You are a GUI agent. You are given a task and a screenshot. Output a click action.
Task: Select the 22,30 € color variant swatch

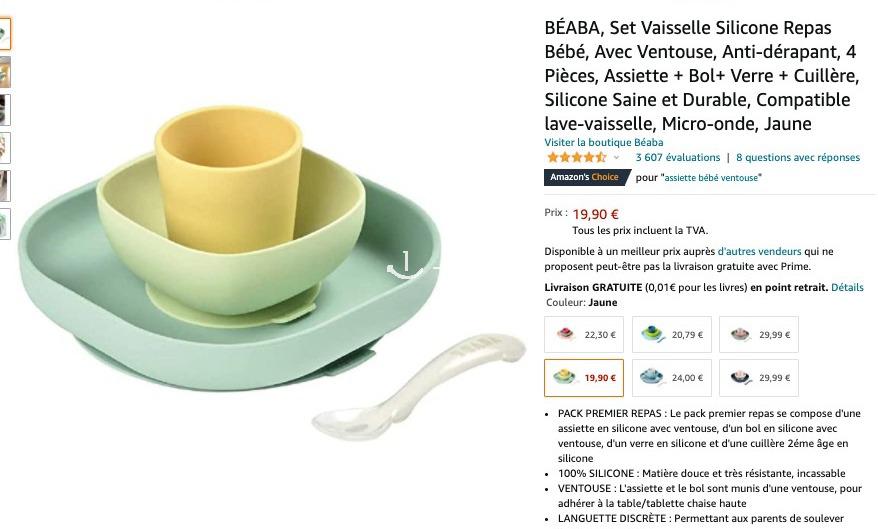point(583,334)
